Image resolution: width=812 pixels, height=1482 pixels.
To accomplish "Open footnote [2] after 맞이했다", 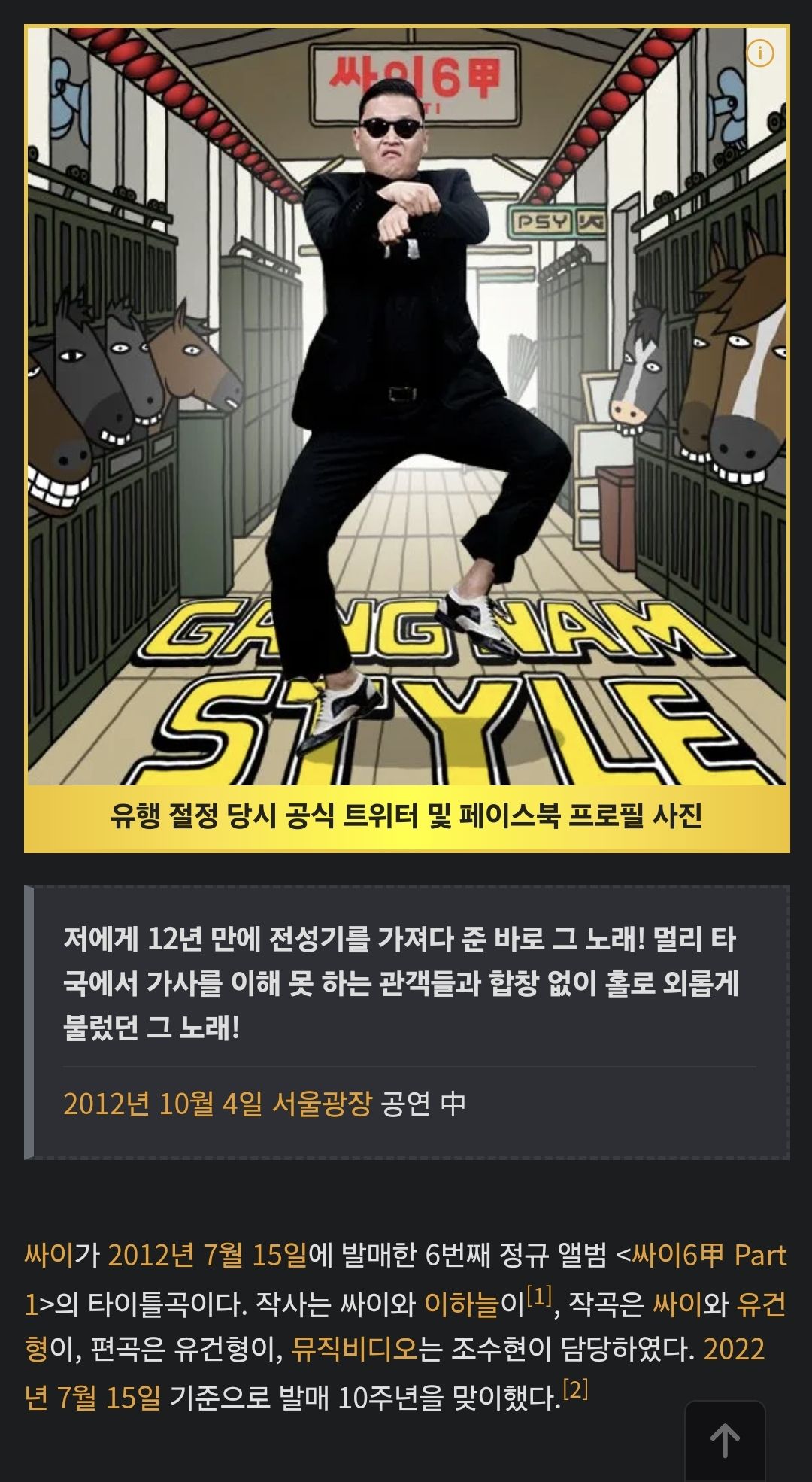I will pos(575,1388).
